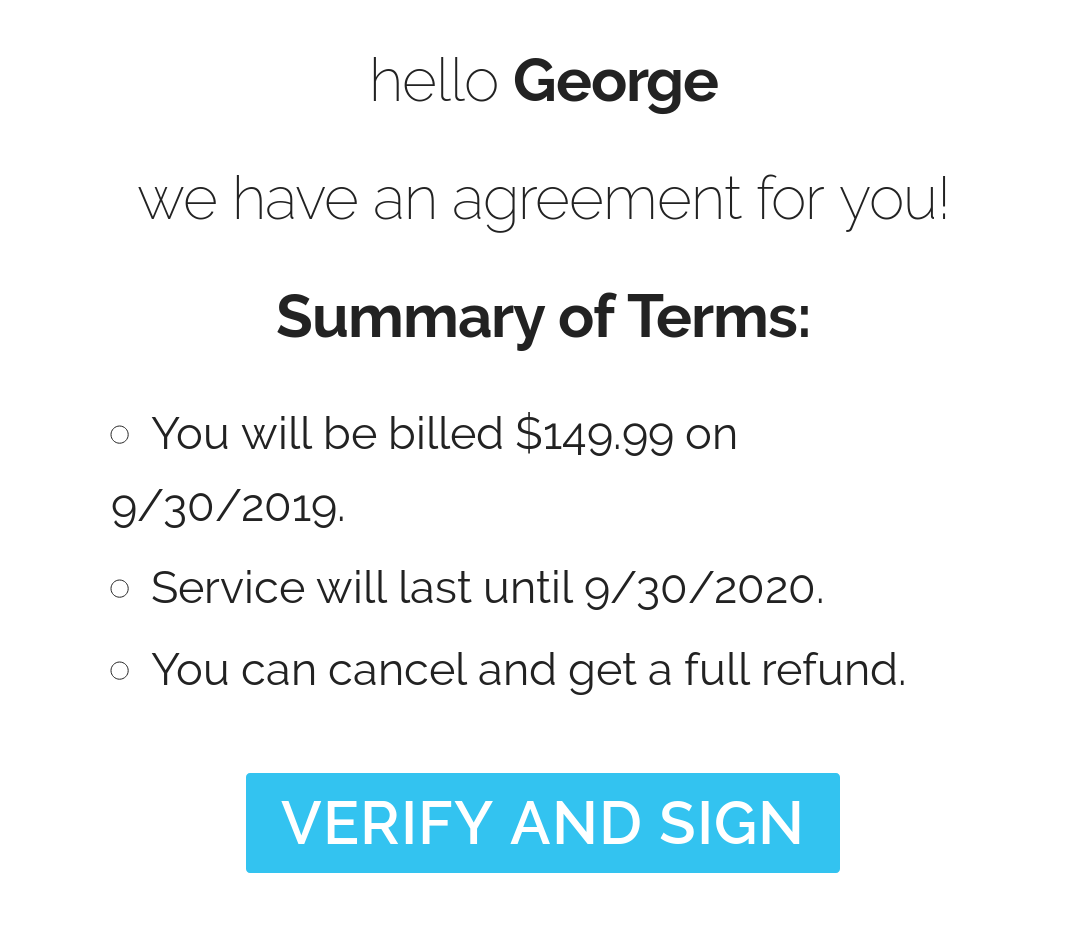Click the word cancel in third term

tap(396, 670)
